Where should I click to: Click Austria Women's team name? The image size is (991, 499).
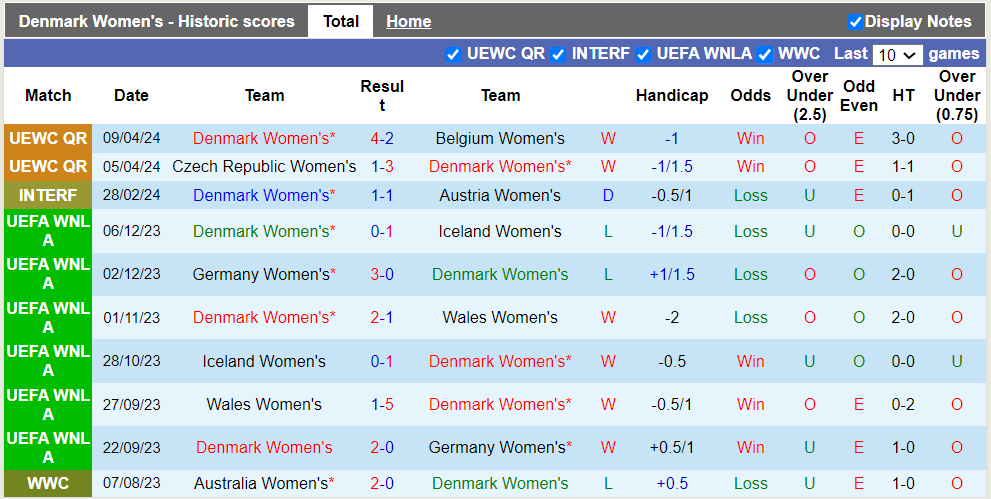(x=500, y=195)
